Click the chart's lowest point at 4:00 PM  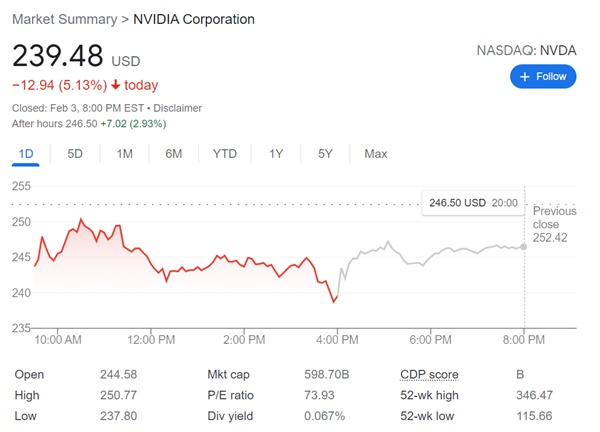click(x=334, y=300)
